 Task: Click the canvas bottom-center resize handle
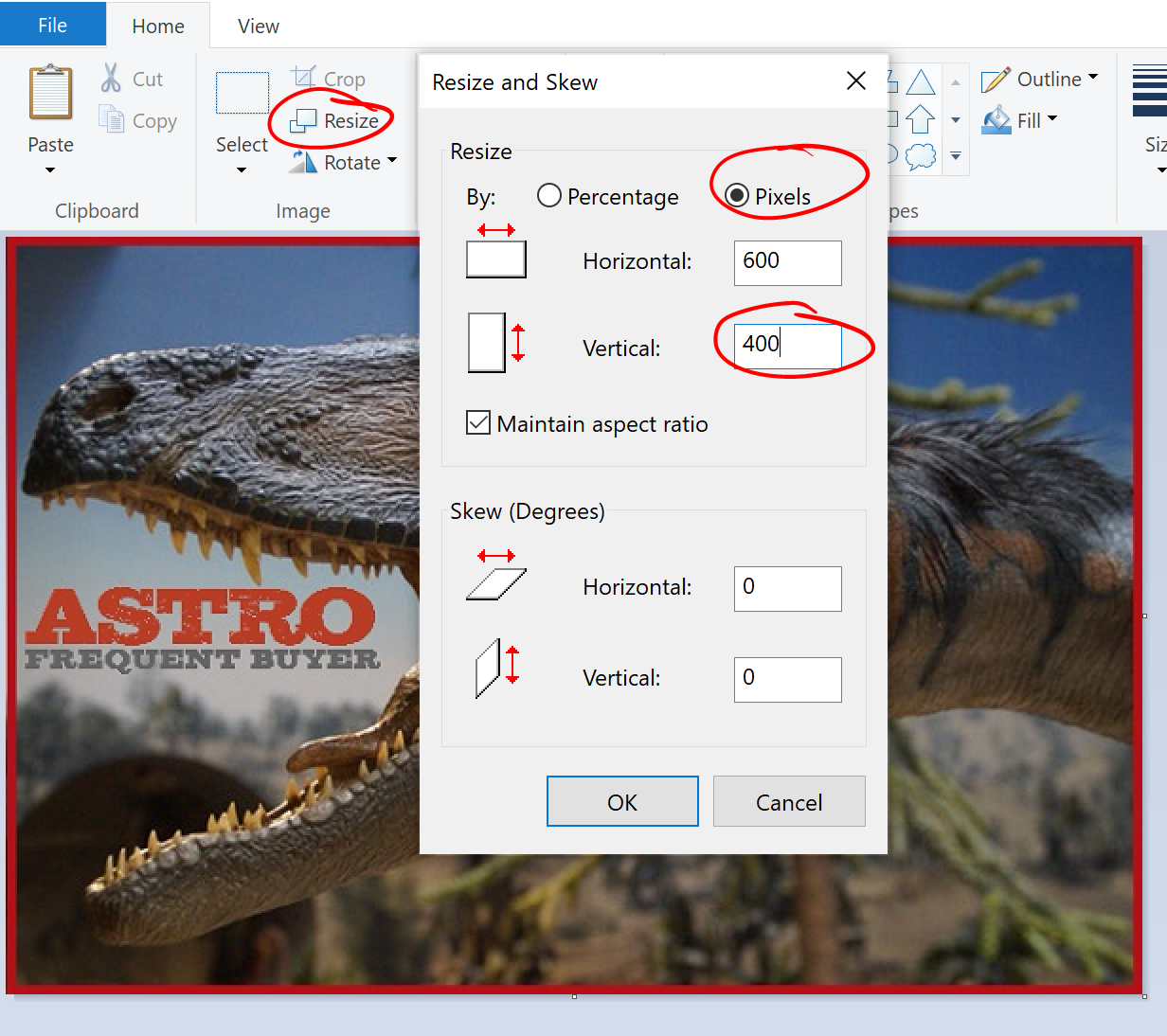(574, 996)
